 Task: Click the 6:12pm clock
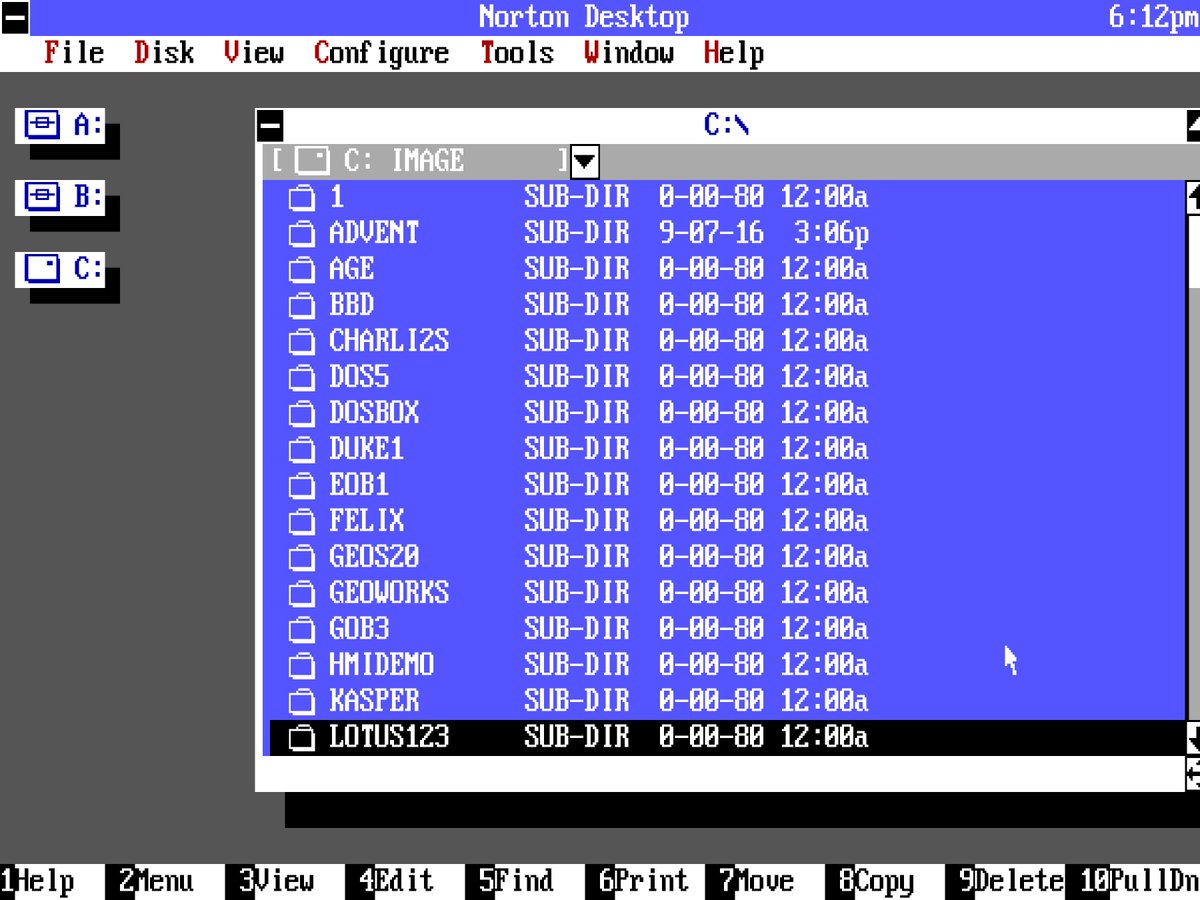click(x=1154, y=17)
